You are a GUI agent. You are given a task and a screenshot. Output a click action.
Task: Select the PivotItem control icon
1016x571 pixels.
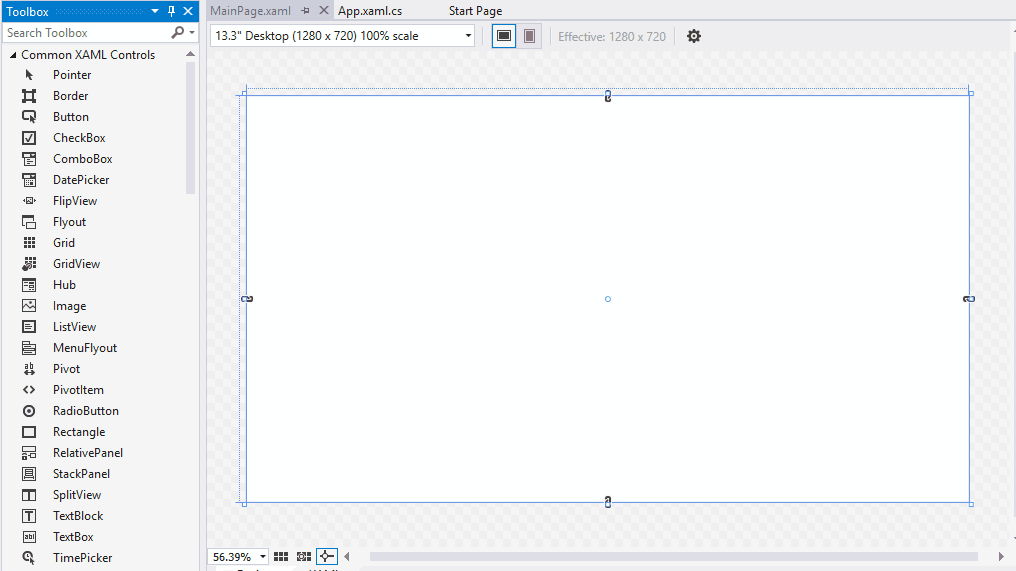(29, 390)
